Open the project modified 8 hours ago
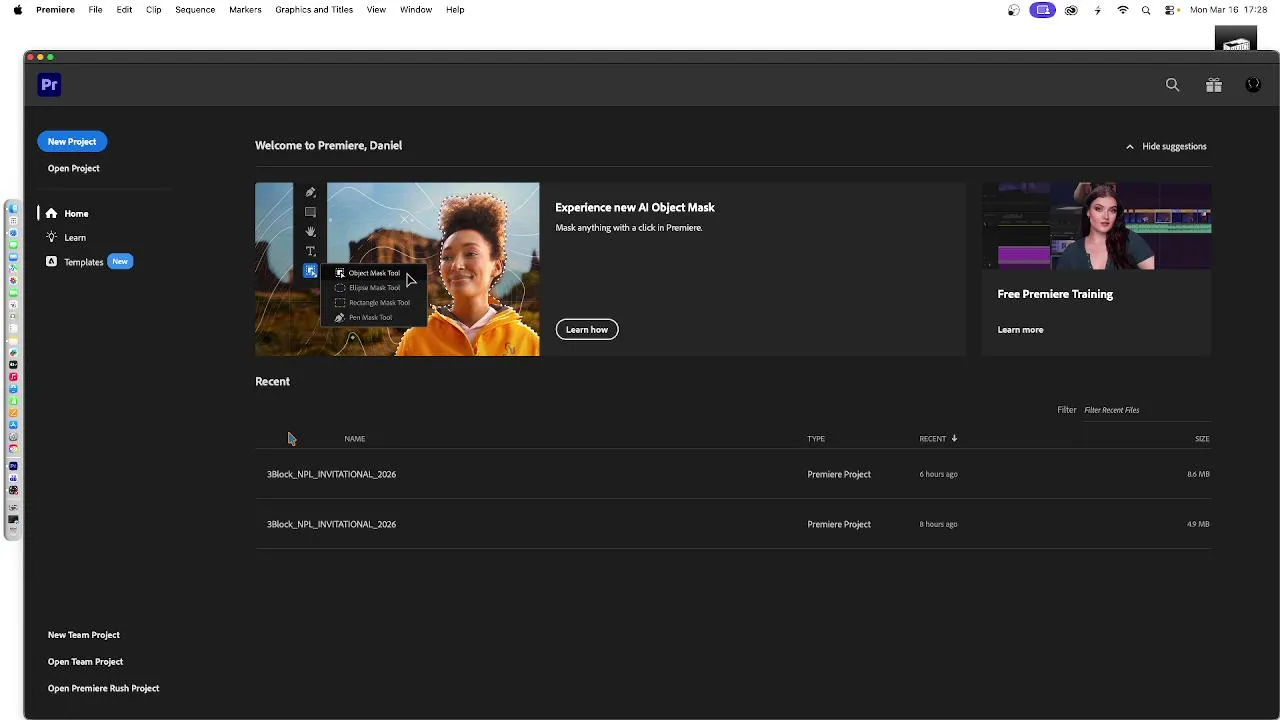The image size is (1280, 720). coord(733,524)
